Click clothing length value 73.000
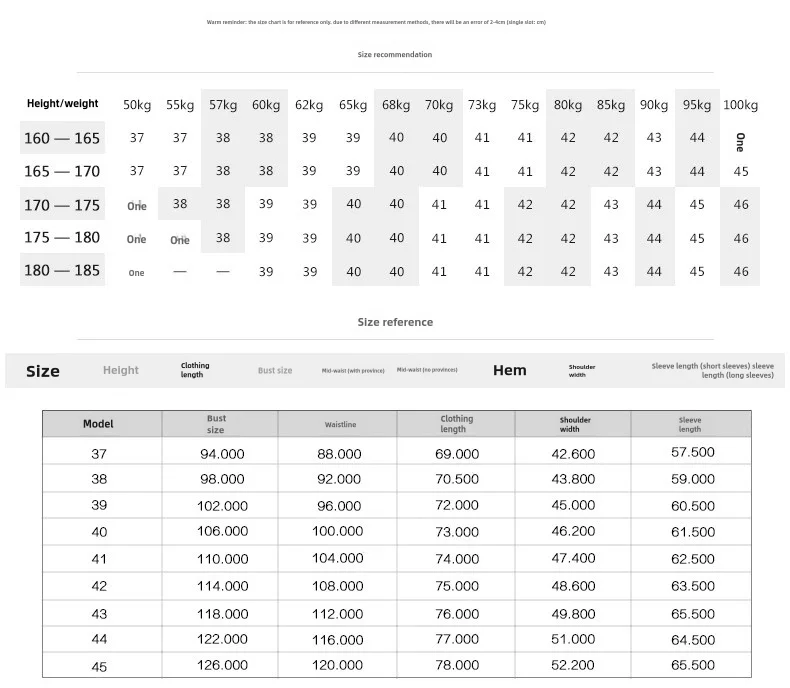790x688 pixels. tap(457, 532)
